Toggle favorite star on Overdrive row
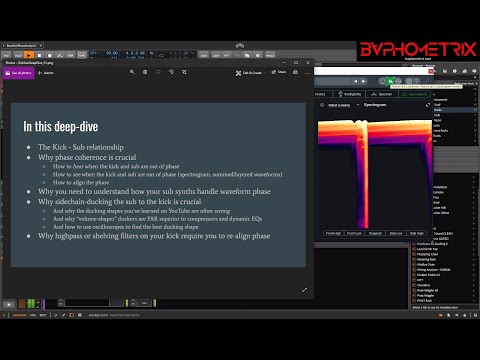Screen dimensions: 480x360 tap(474, 285)
